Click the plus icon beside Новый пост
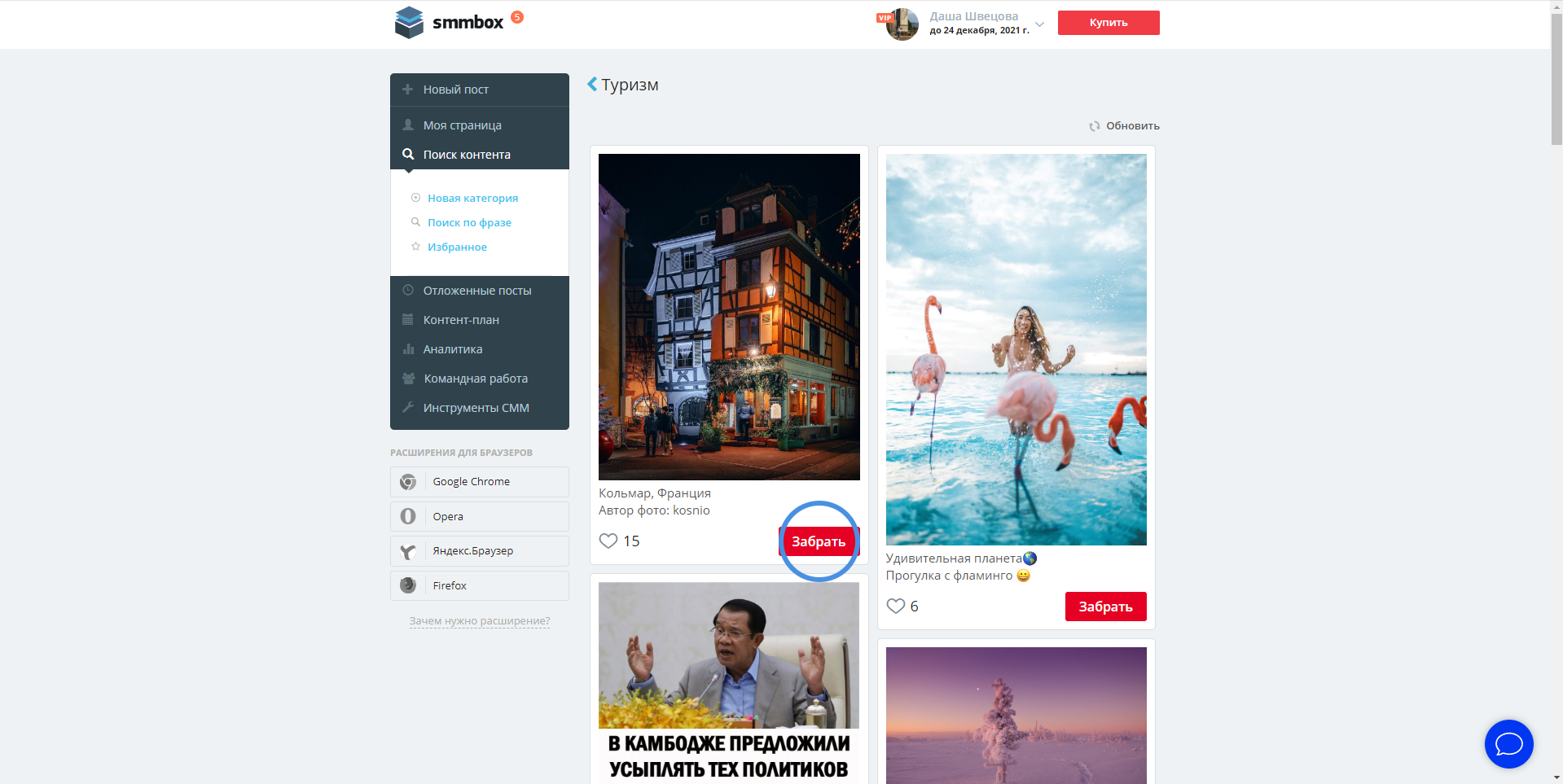This screenshot has width=1563, height=784. click(x=408, y=90)
